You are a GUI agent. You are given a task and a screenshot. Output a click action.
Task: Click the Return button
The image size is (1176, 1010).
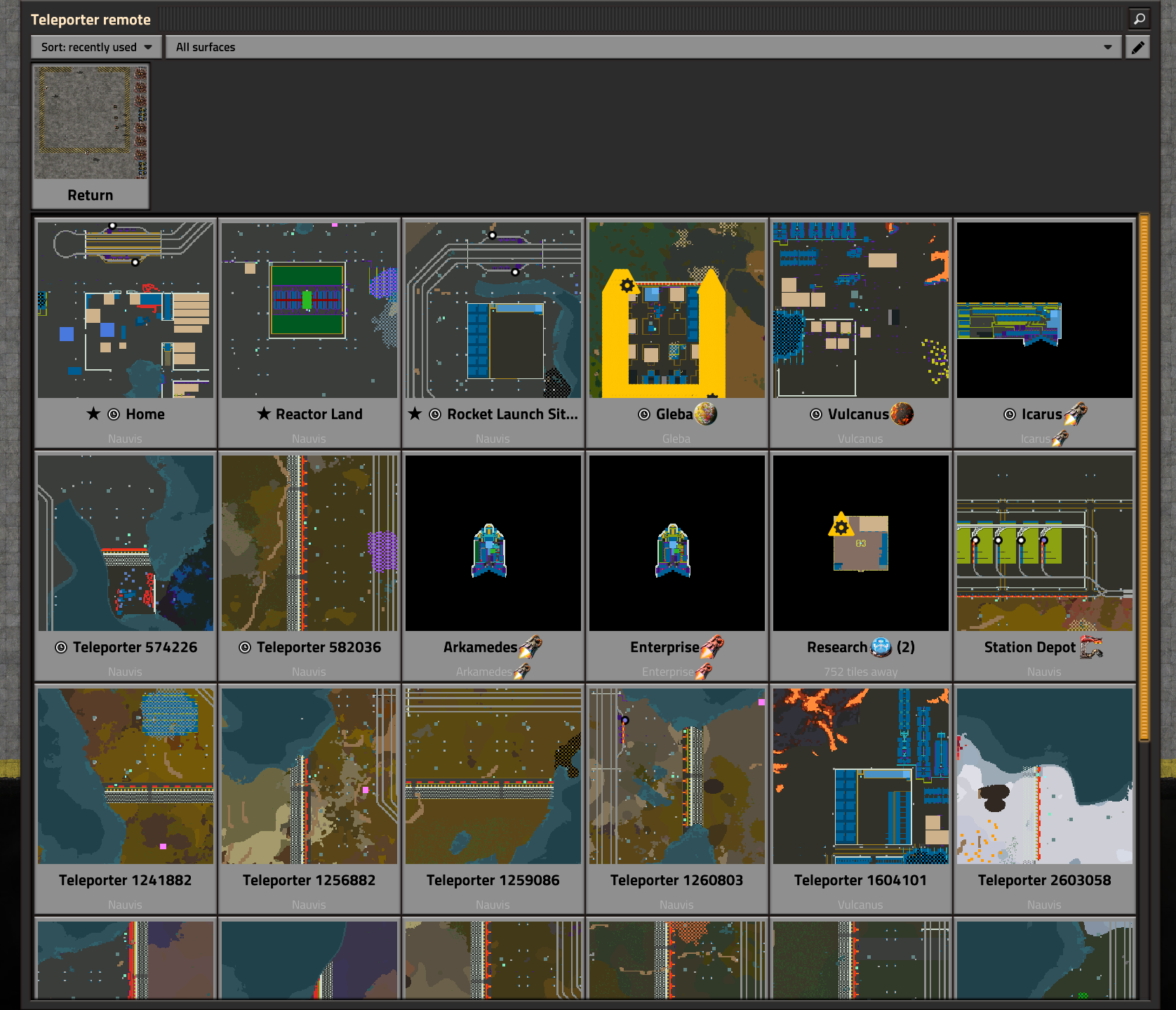pyautogui.click(x=91, y=136)
